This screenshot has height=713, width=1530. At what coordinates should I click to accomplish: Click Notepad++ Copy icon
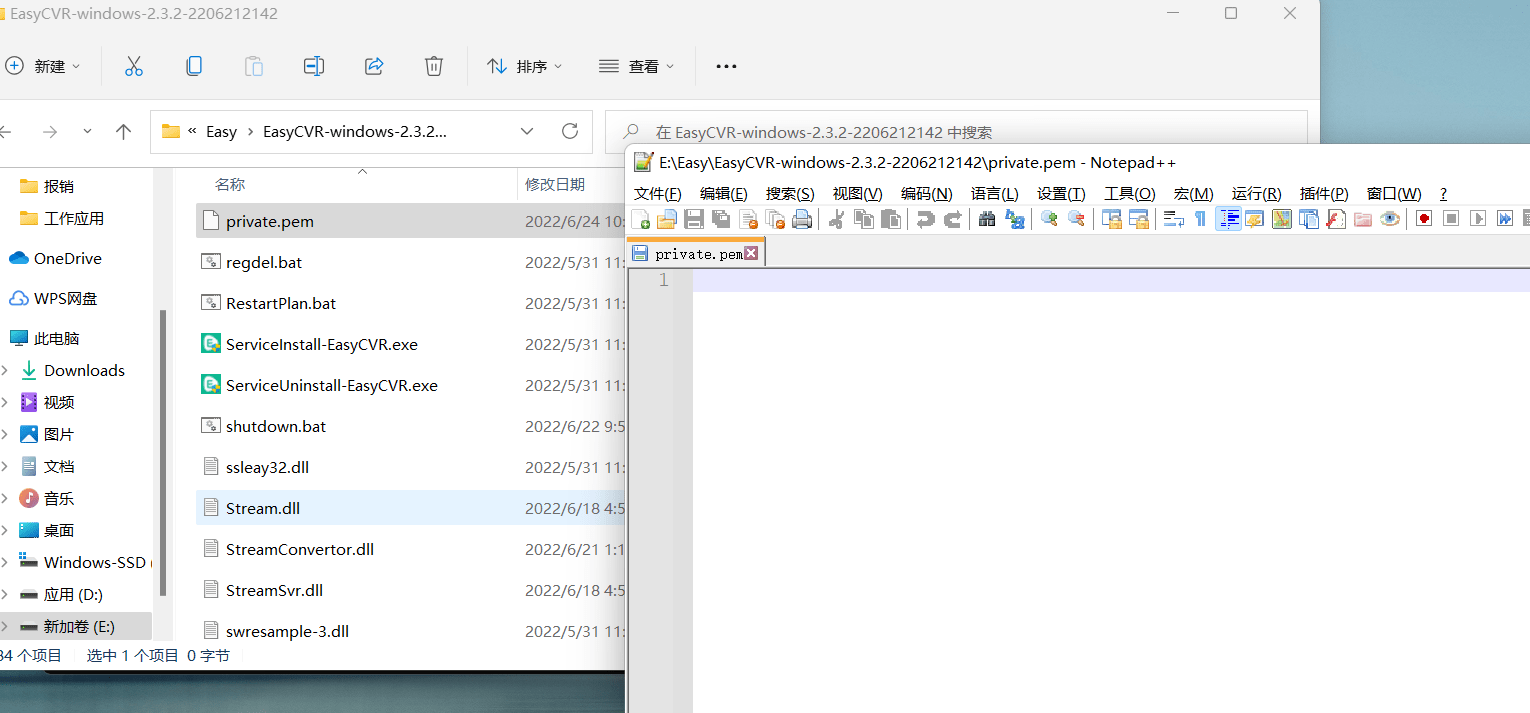(864, 219)
